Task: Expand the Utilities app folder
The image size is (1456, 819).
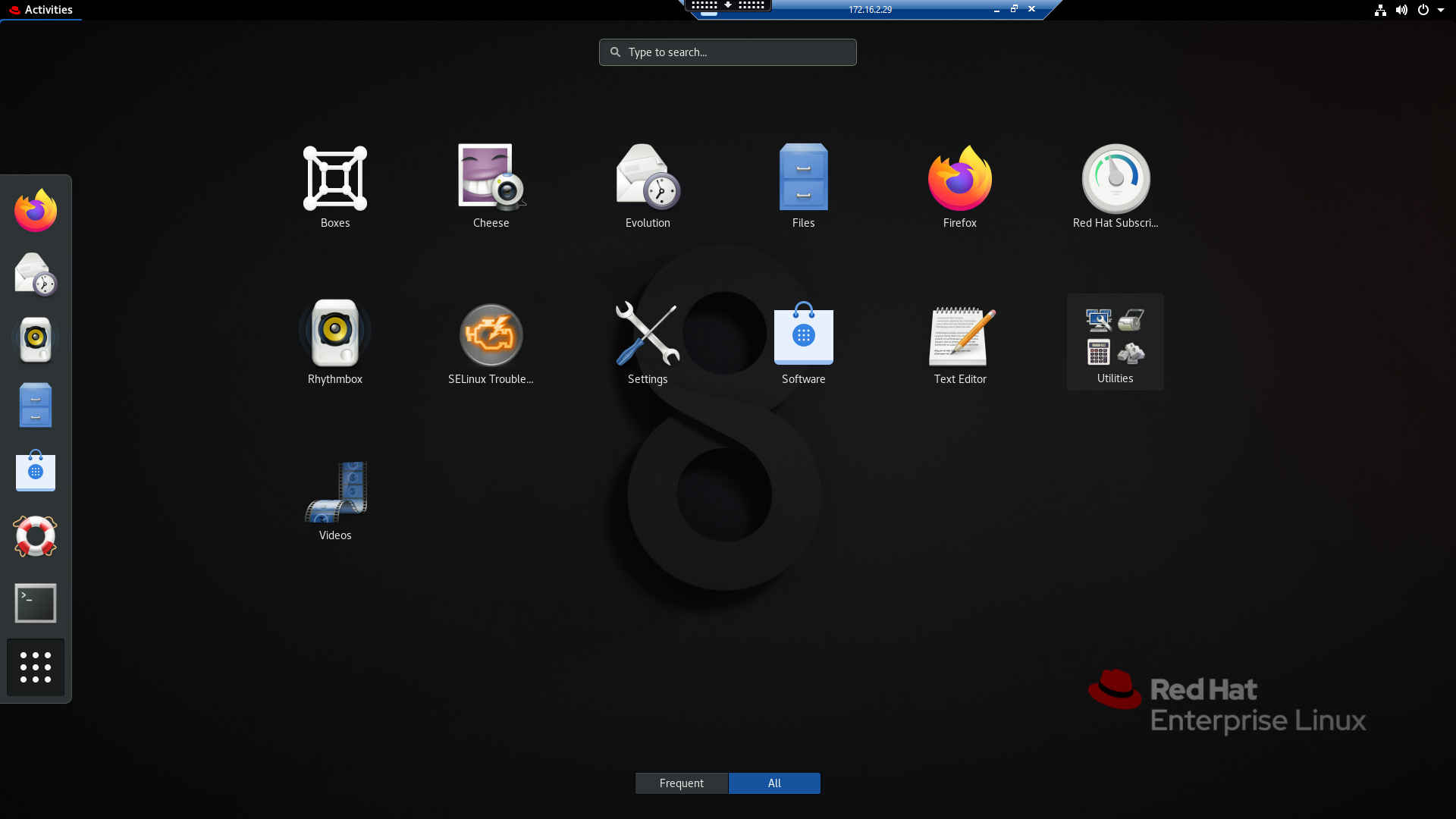Action: pos(1115,341)
